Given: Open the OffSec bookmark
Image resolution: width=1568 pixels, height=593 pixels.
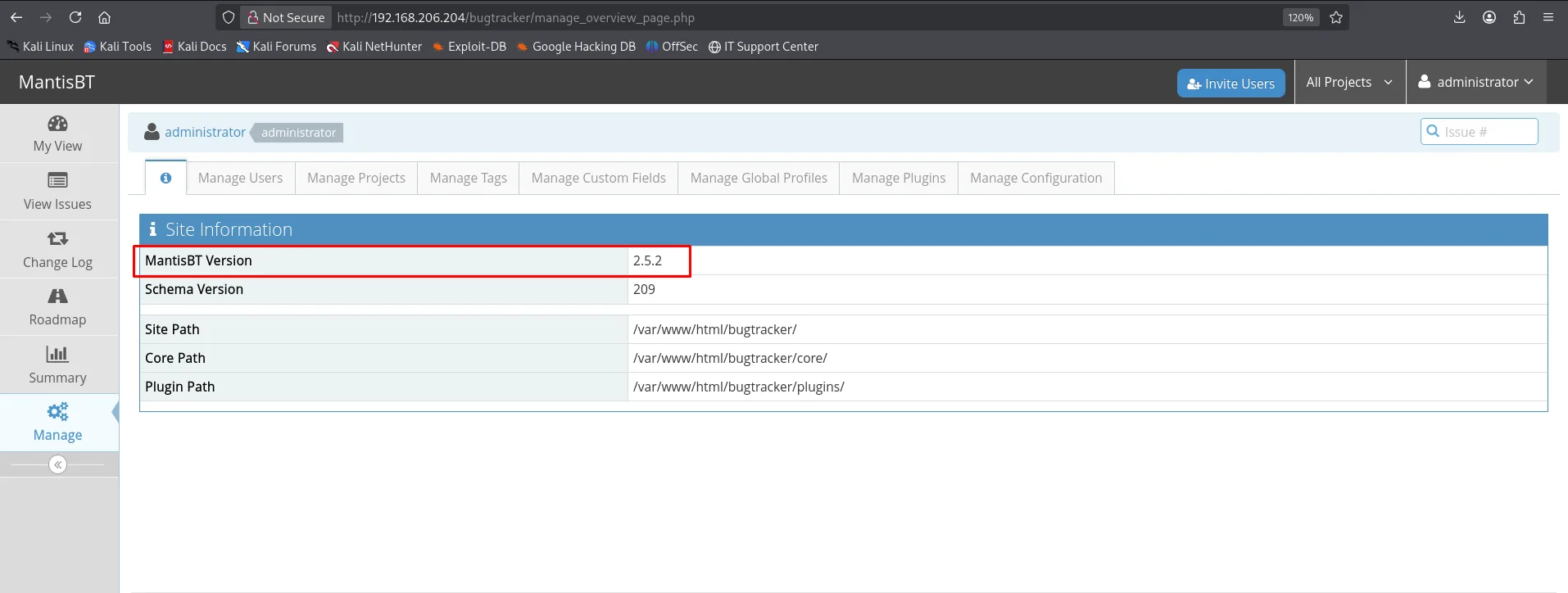Looking at the screenshot, I should pyautogui.click(x=672, y=47).
